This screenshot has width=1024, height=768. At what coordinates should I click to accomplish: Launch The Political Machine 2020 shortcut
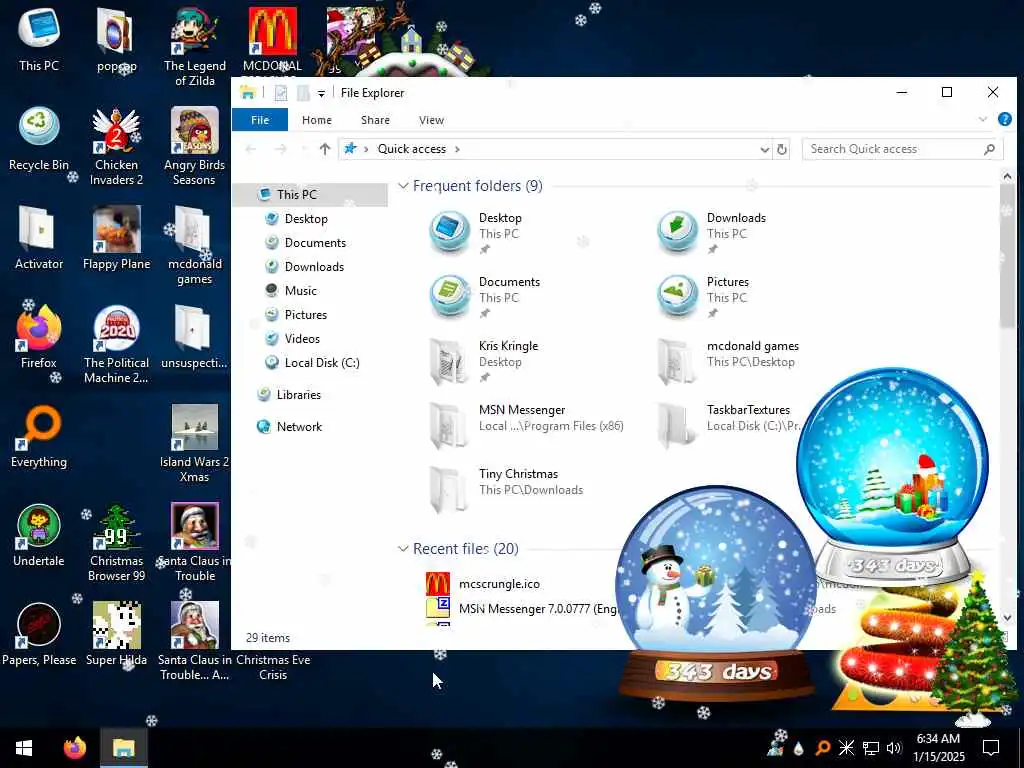click(116, 344)
